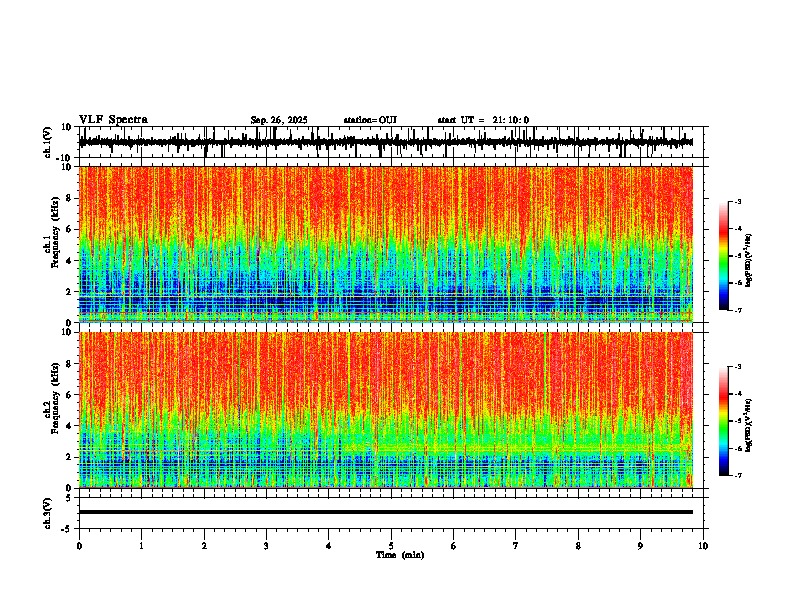Click the ch.1 voltage waveform trace
This screenshot has width=792, height=612.
[386, 143]
